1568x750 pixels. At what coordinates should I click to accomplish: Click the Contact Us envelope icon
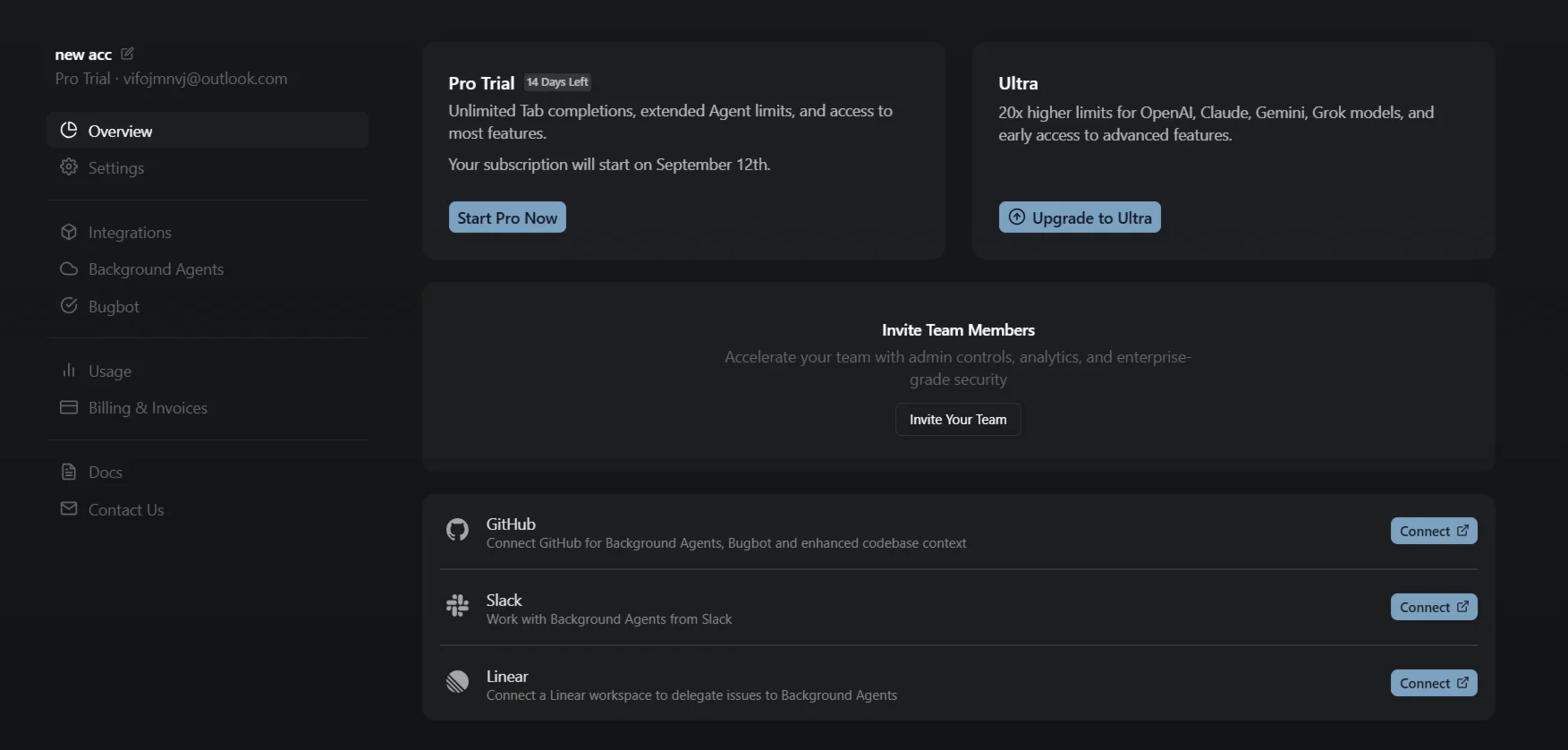(69, 508)
